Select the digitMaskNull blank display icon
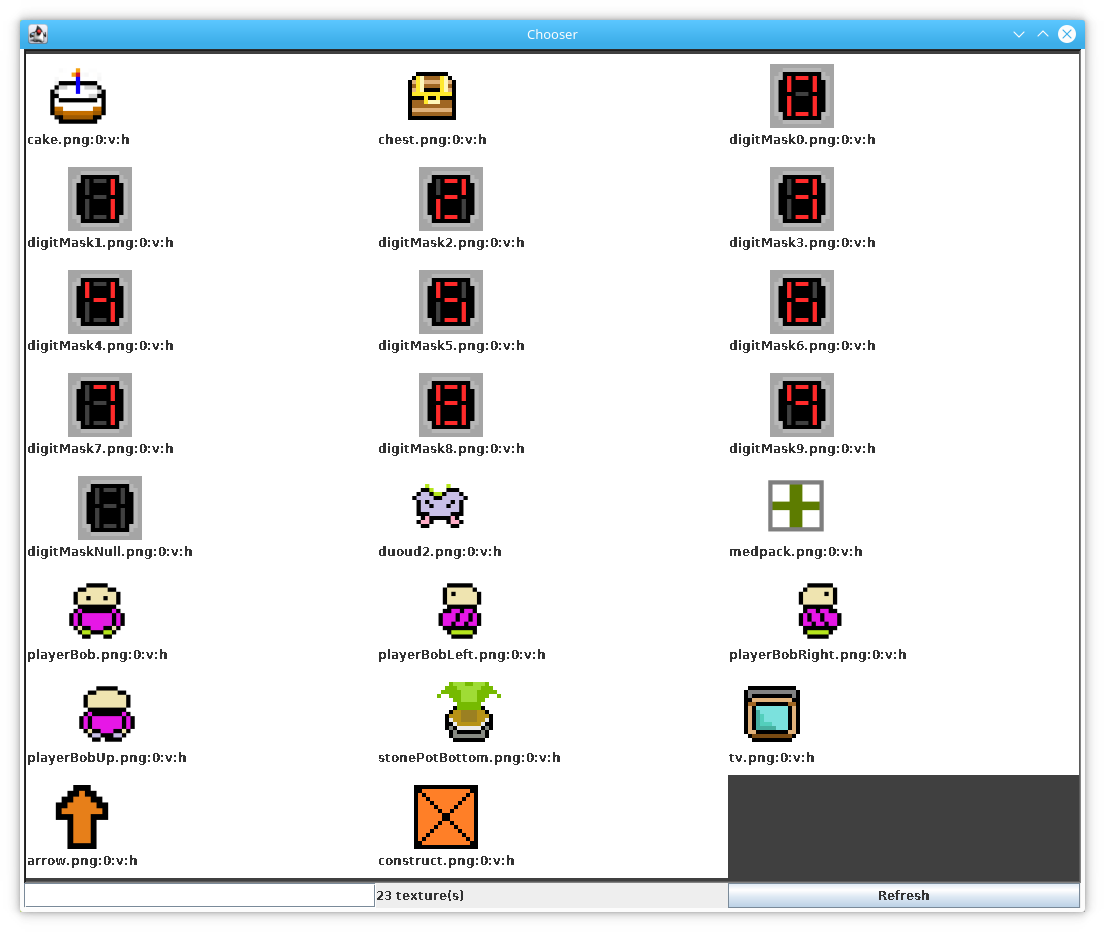 110,507
